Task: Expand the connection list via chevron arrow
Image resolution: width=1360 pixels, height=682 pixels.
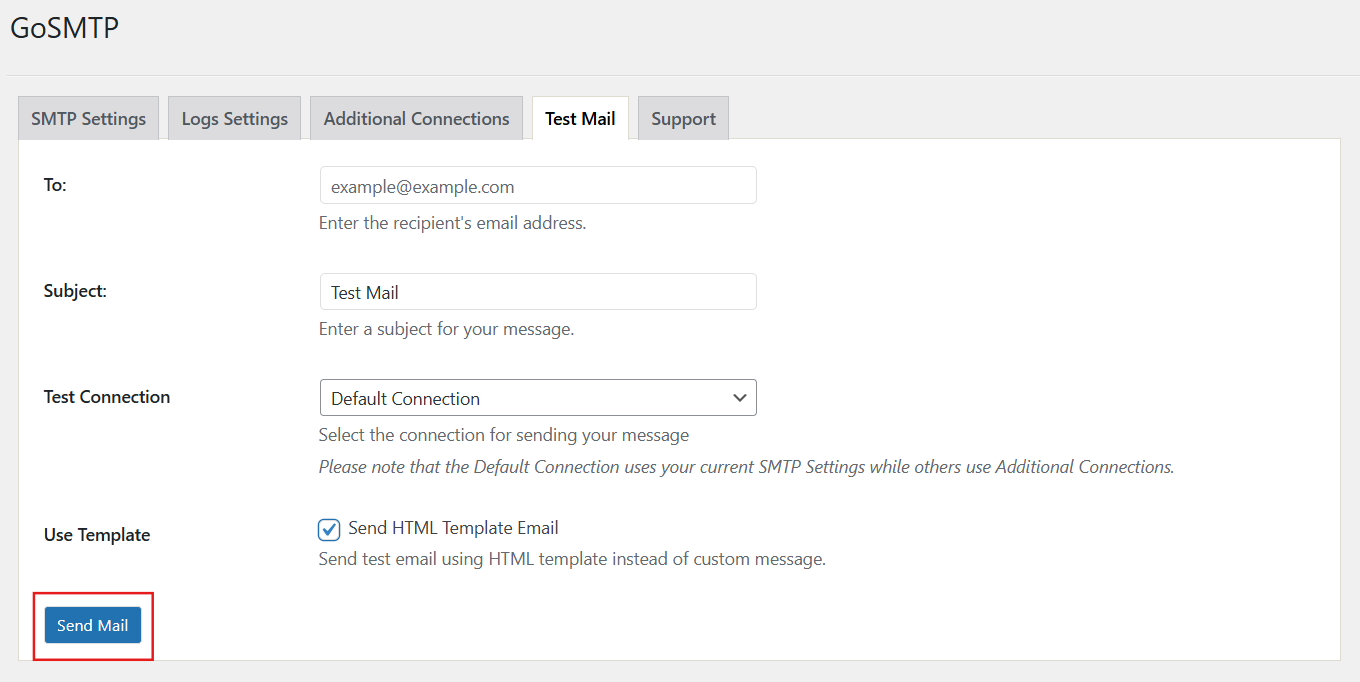Action: point(740,397)
